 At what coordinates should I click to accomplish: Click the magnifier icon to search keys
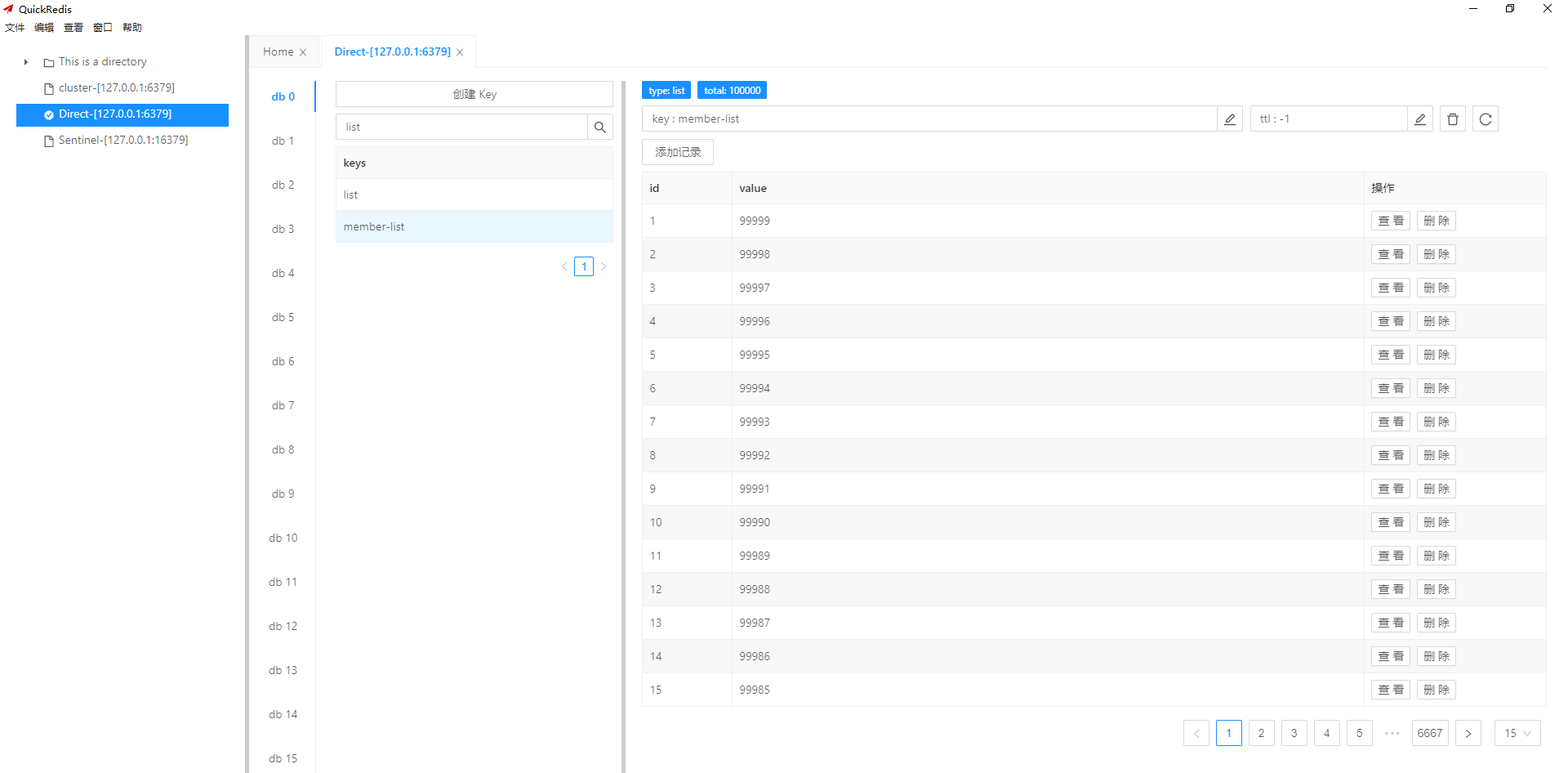pyautogui.click(x=600, y=127)
